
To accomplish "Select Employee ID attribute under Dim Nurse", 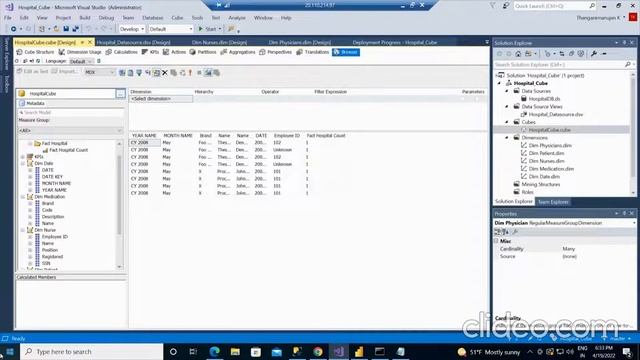I will [55, 237].
